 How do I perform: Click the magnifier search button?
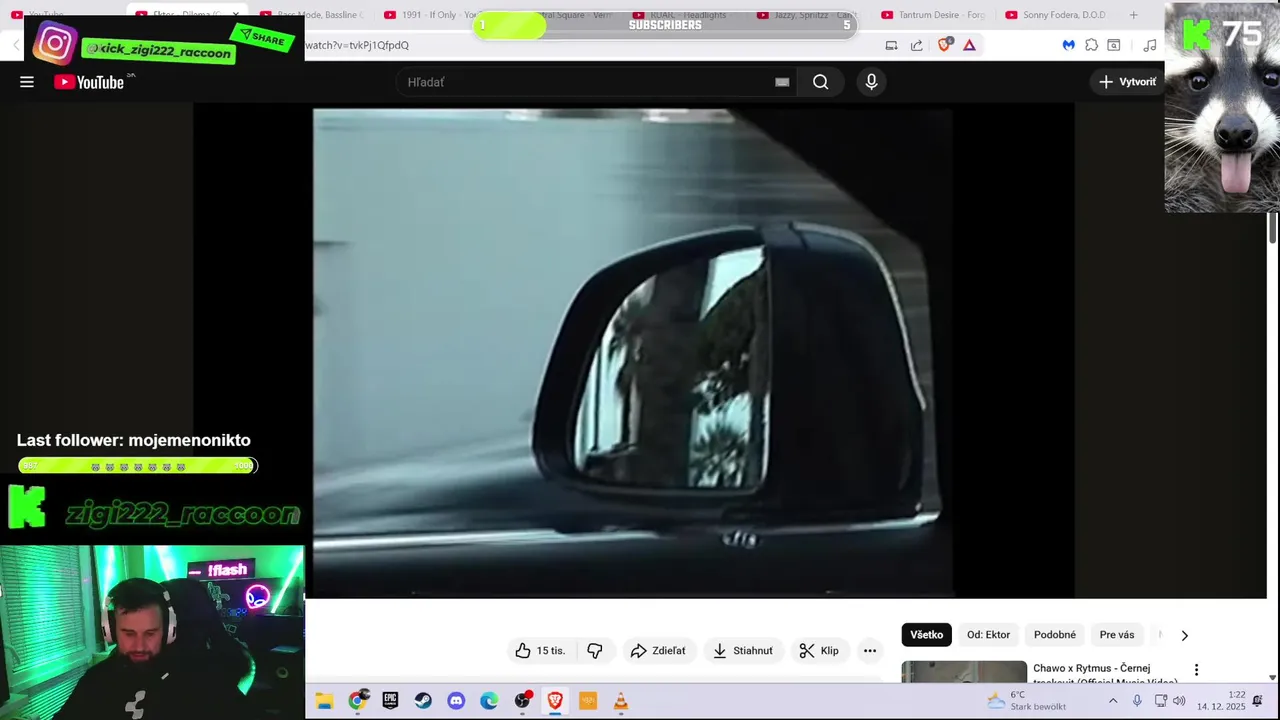(x=820, y=82)
